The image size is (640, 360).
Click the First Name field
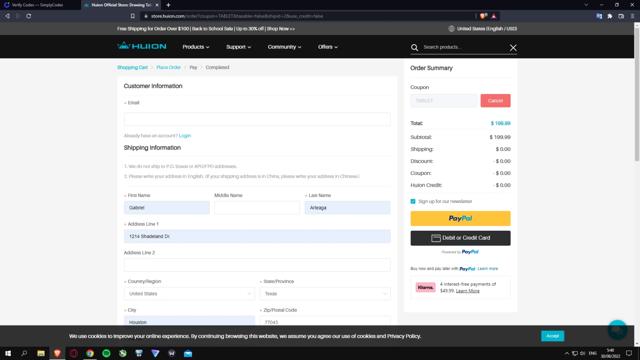click(167, 208)
